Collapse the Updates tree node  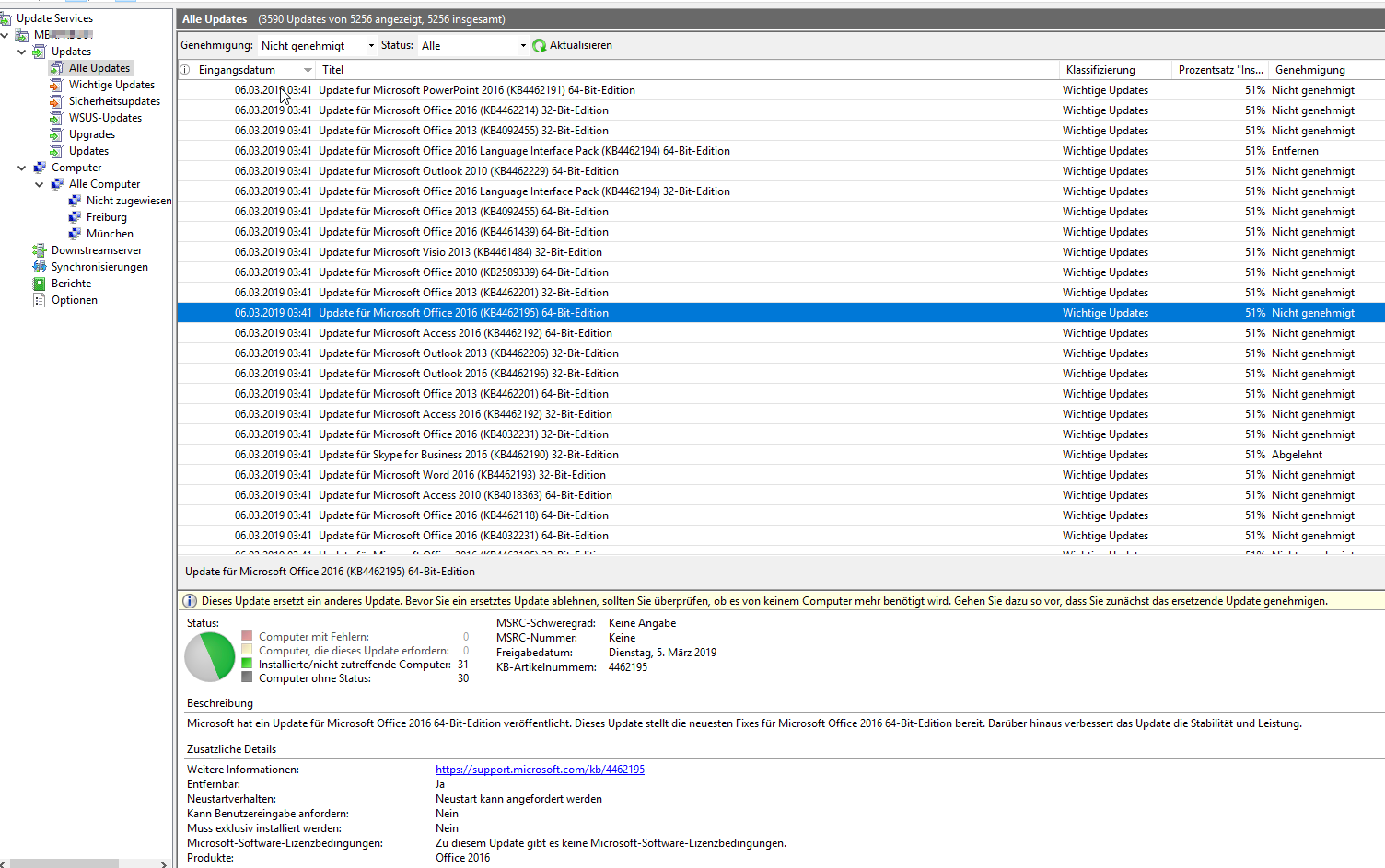22,52
